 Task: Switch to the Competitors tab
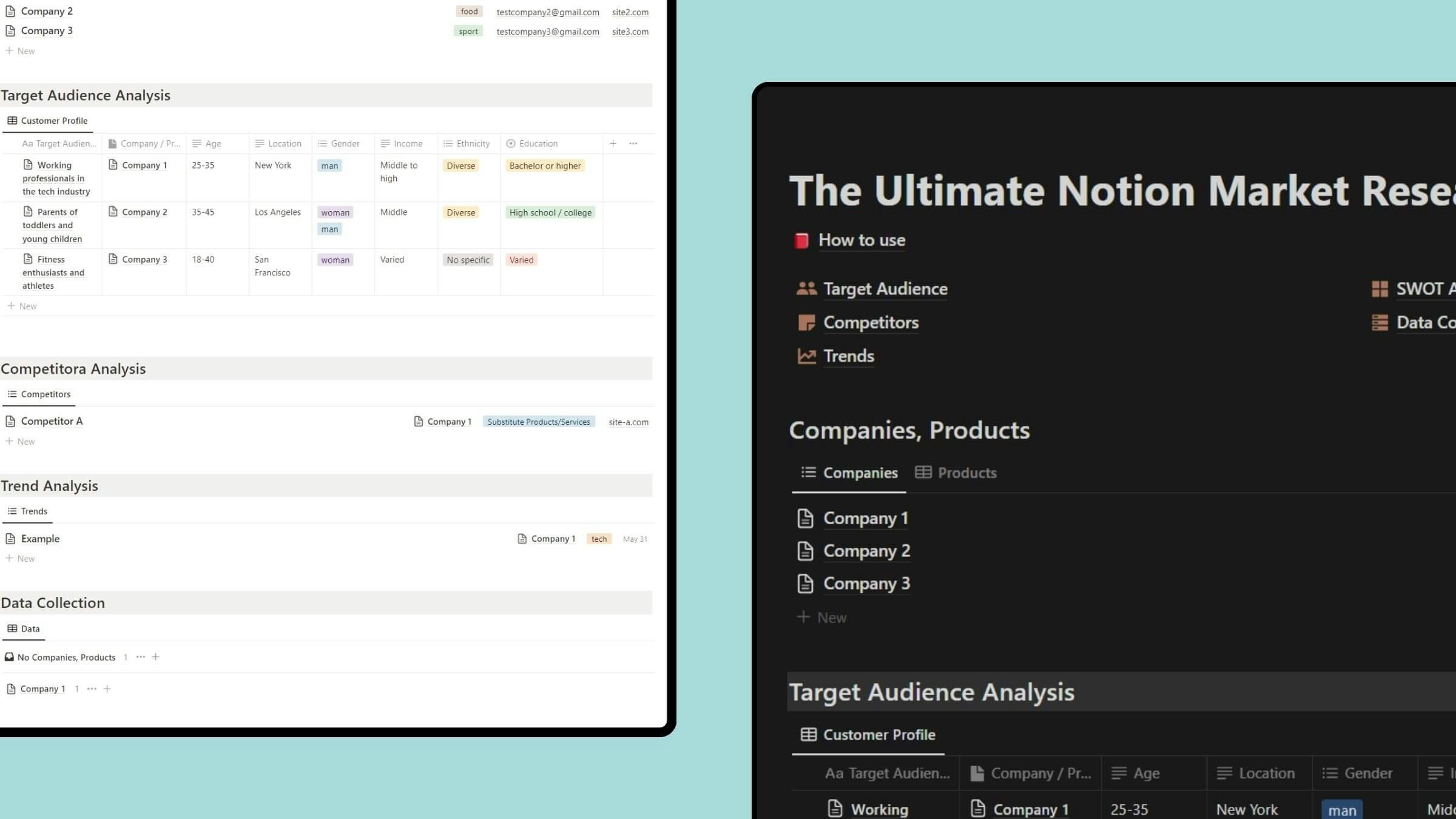click(39, 394)
